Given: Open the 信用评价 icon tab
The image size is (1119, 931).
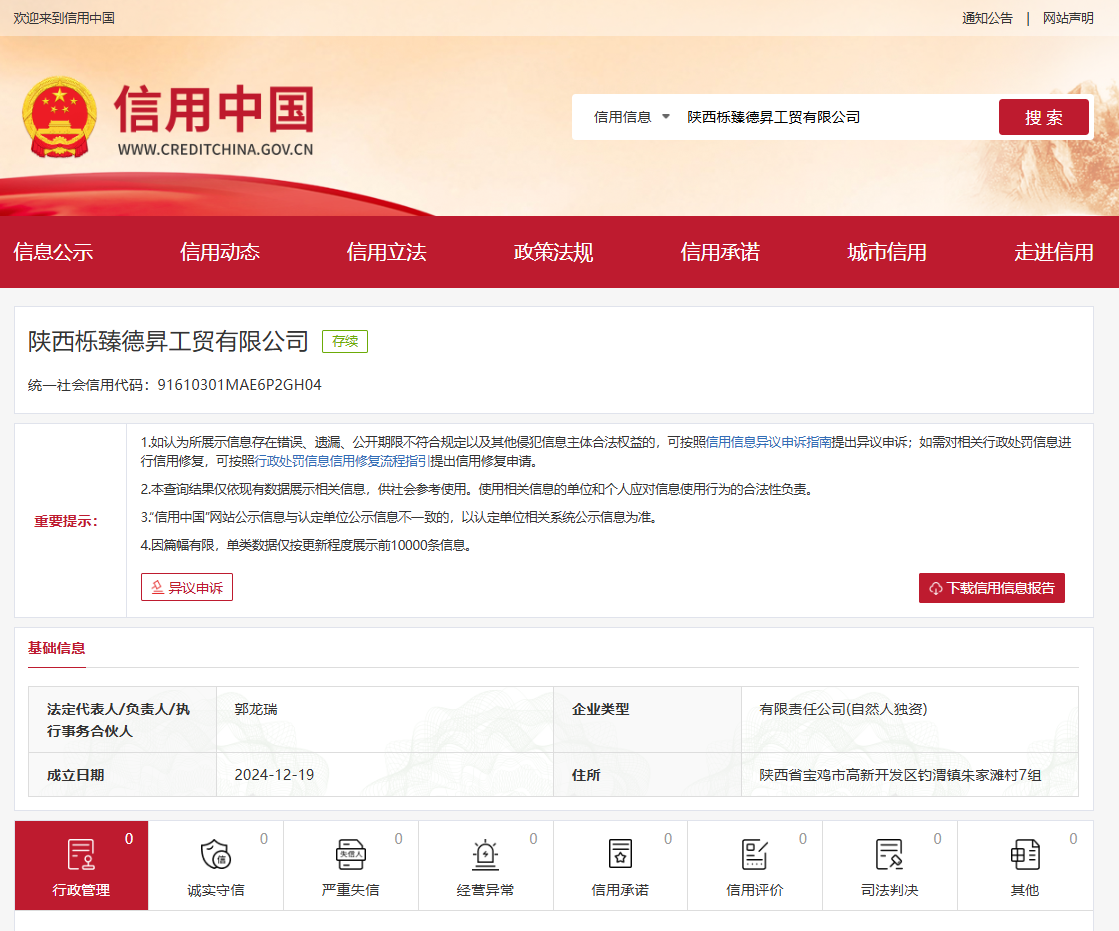Looking at the screenshot, I should [x=754, y=855].
